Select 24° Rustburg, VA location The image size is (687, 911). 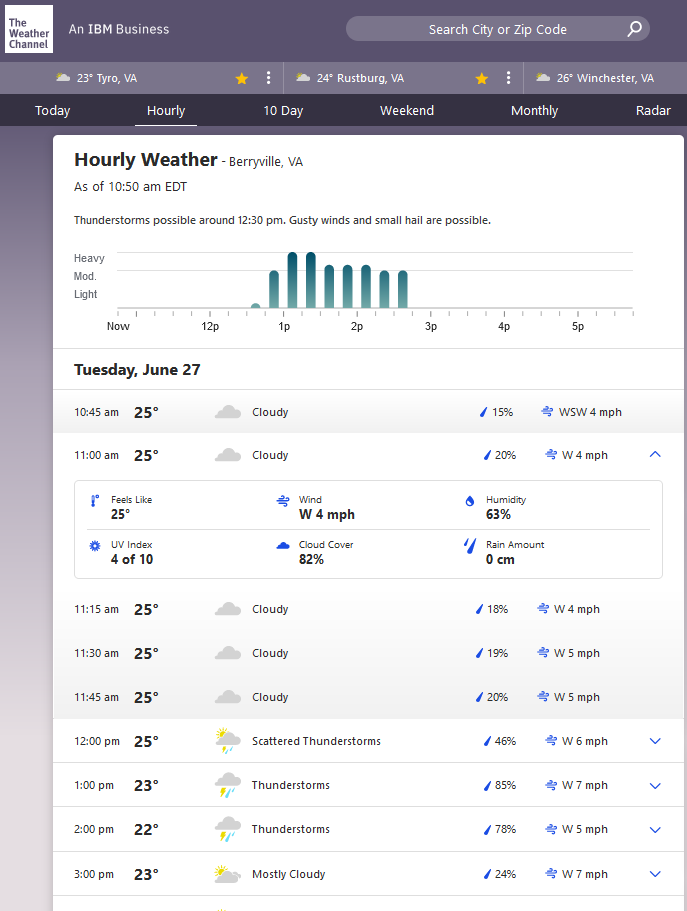(360, 78)
